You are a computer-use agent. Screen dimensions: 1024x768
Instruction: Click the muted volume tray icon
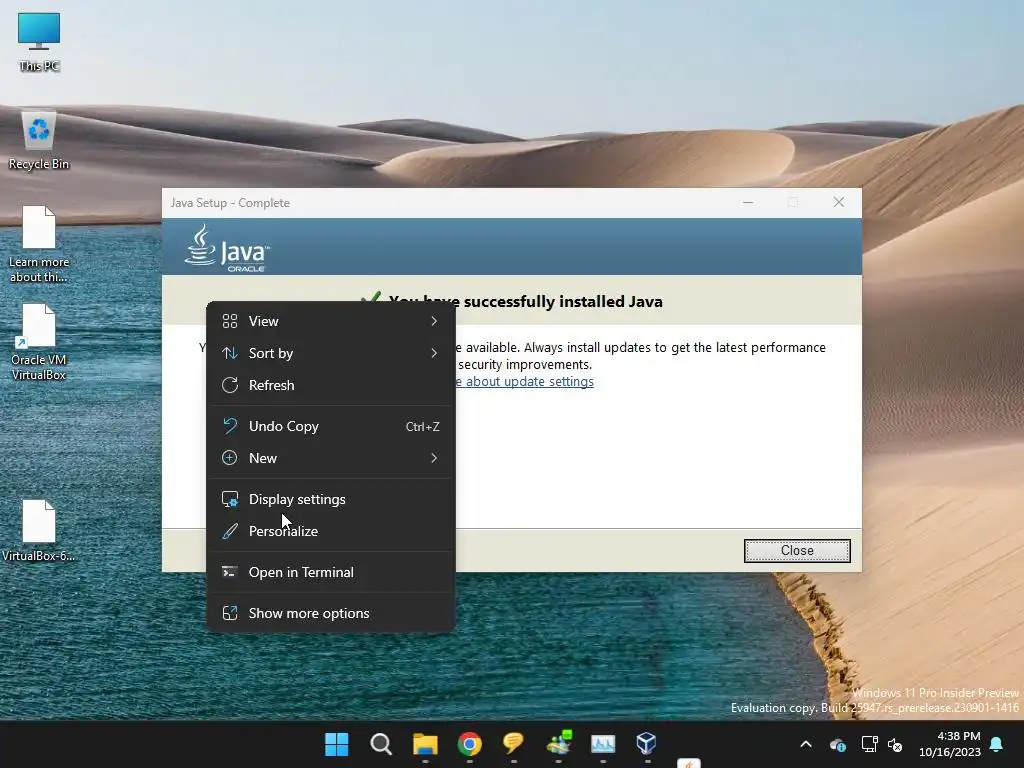(x=895, y=744)
